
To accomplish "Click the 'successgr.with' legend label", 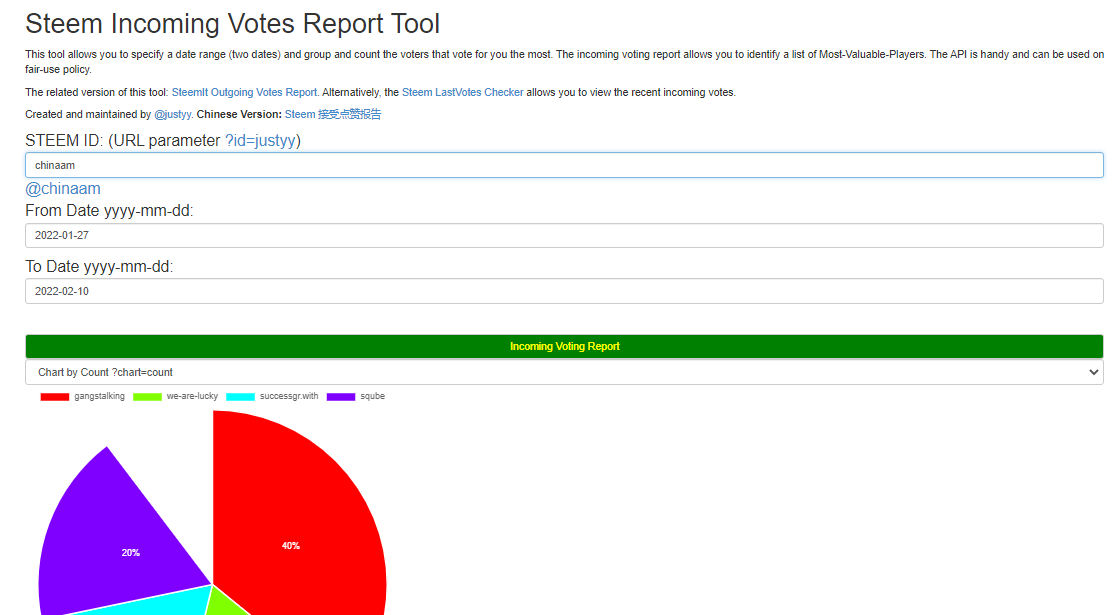I will pos(289,396).
